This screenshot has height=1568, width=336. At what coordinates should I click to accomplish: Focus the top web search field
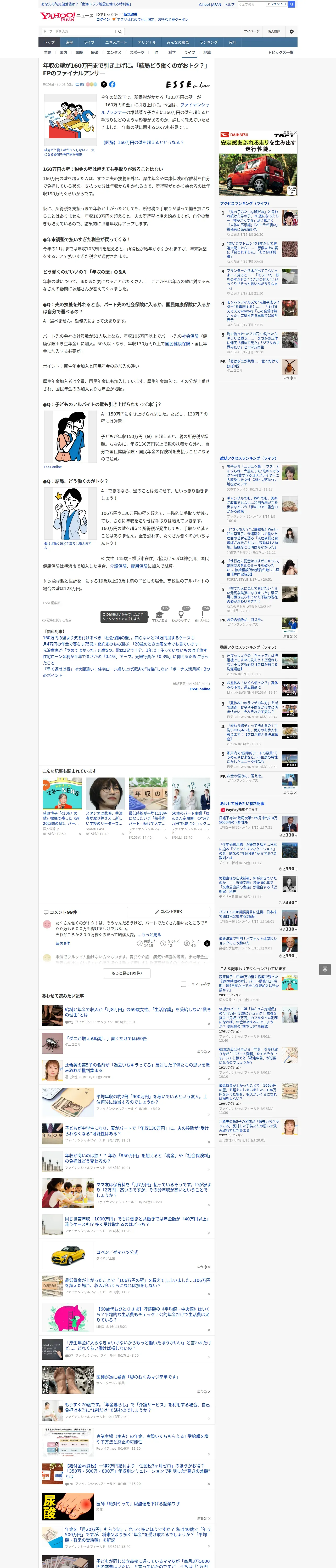[x=251, y=4]
